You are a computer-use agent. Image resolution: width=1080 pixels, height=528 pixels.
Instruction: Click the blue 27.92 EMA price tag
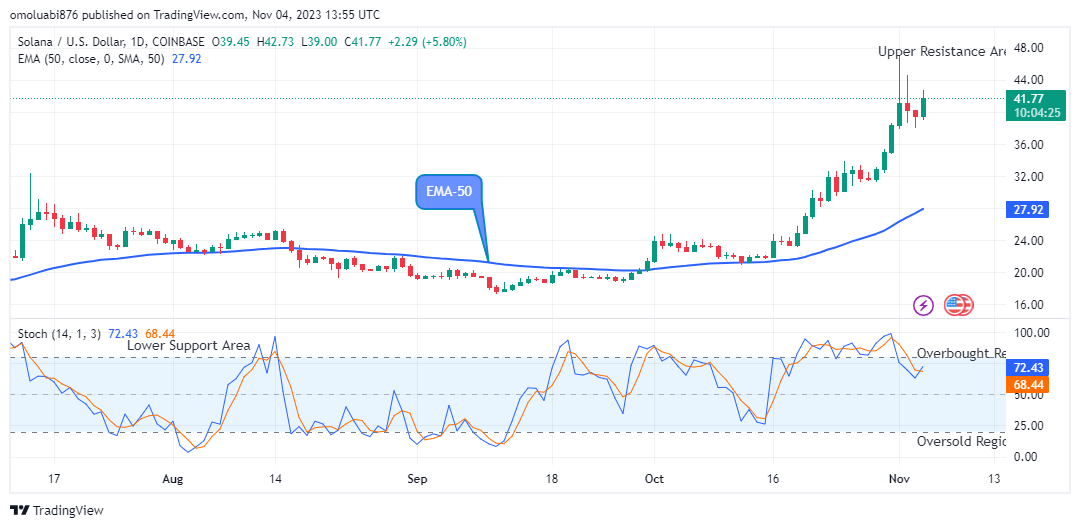(x=1030, y=209)
